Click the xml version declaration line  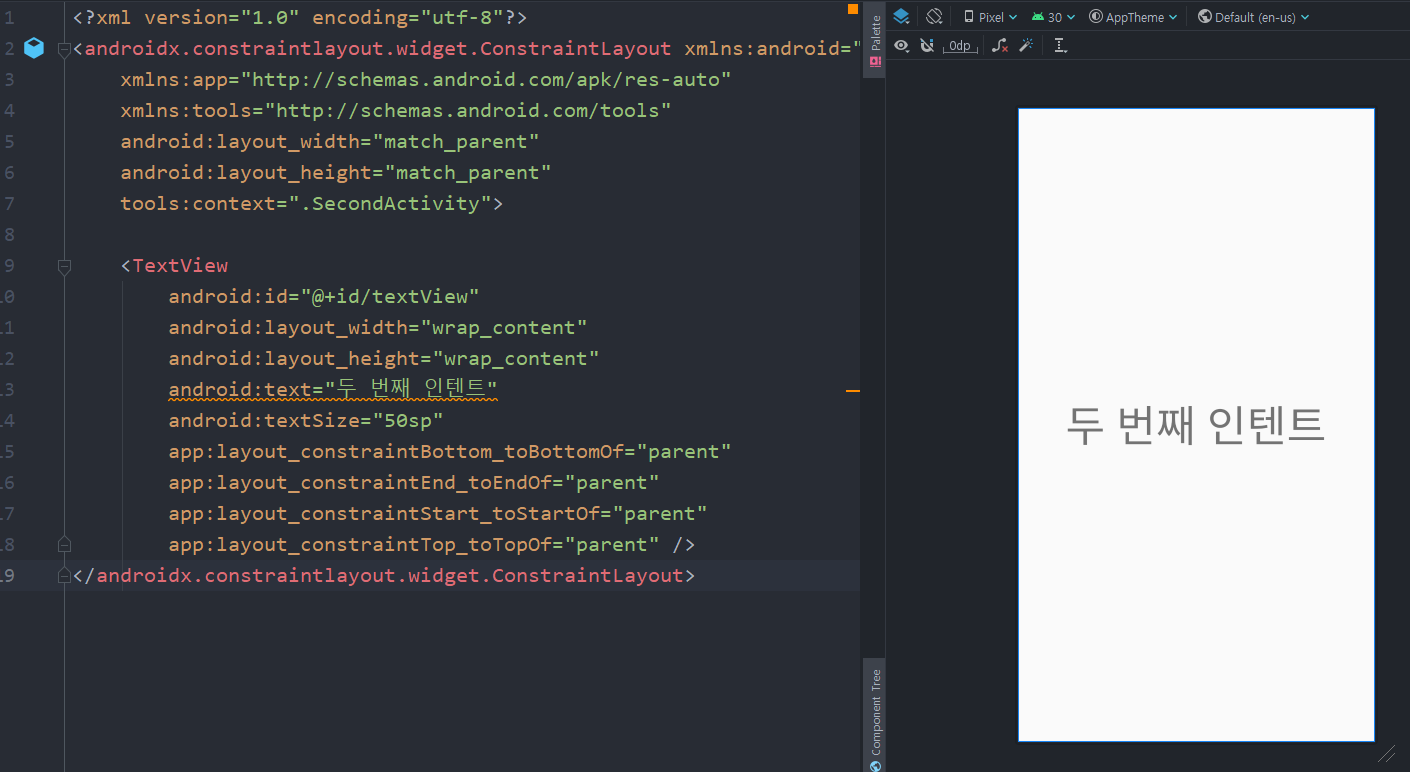point(300,17)
